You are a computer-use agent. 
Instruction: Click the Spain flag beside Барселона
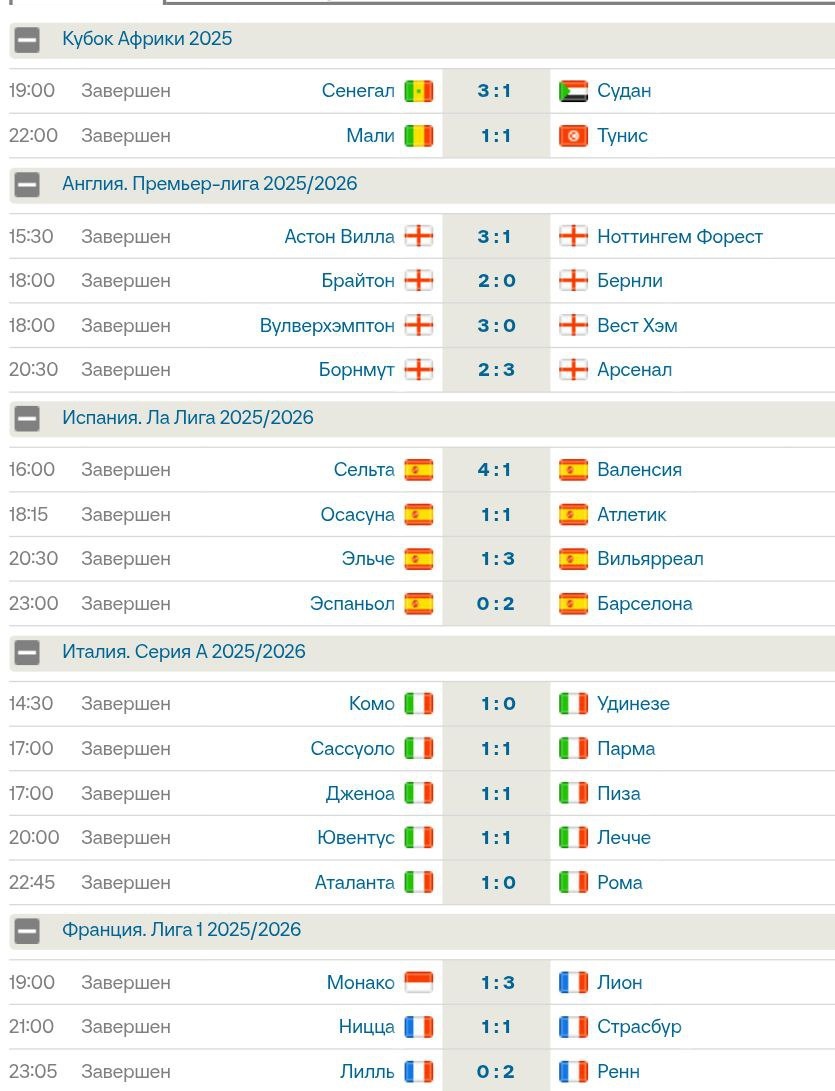(573, 604)
